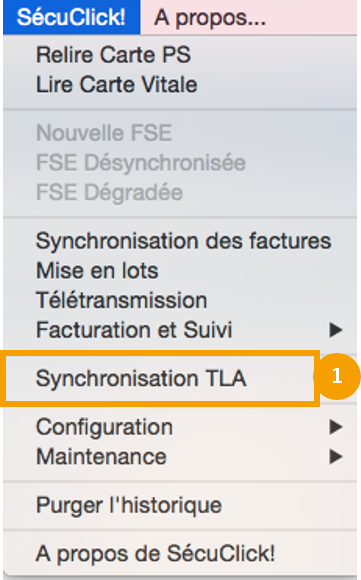
Task: Click the orange number 1 badge
Action: [x=337, y=376]
